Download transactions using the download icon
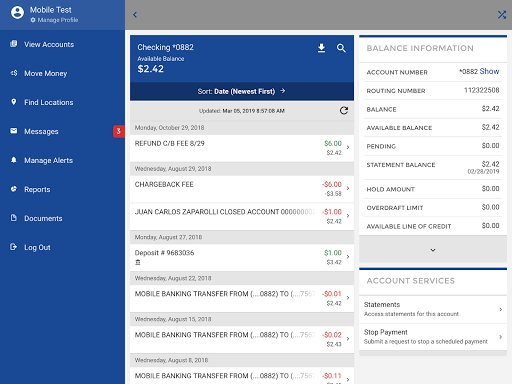Screen dimensions: 512x384 coord(321,48)
